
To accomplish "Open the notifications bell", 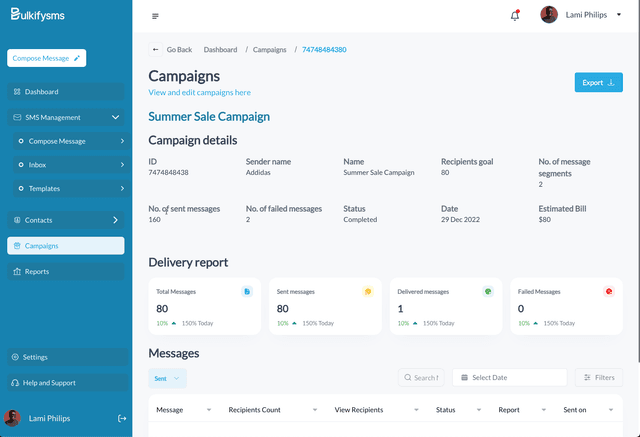I will pos(515,16).
